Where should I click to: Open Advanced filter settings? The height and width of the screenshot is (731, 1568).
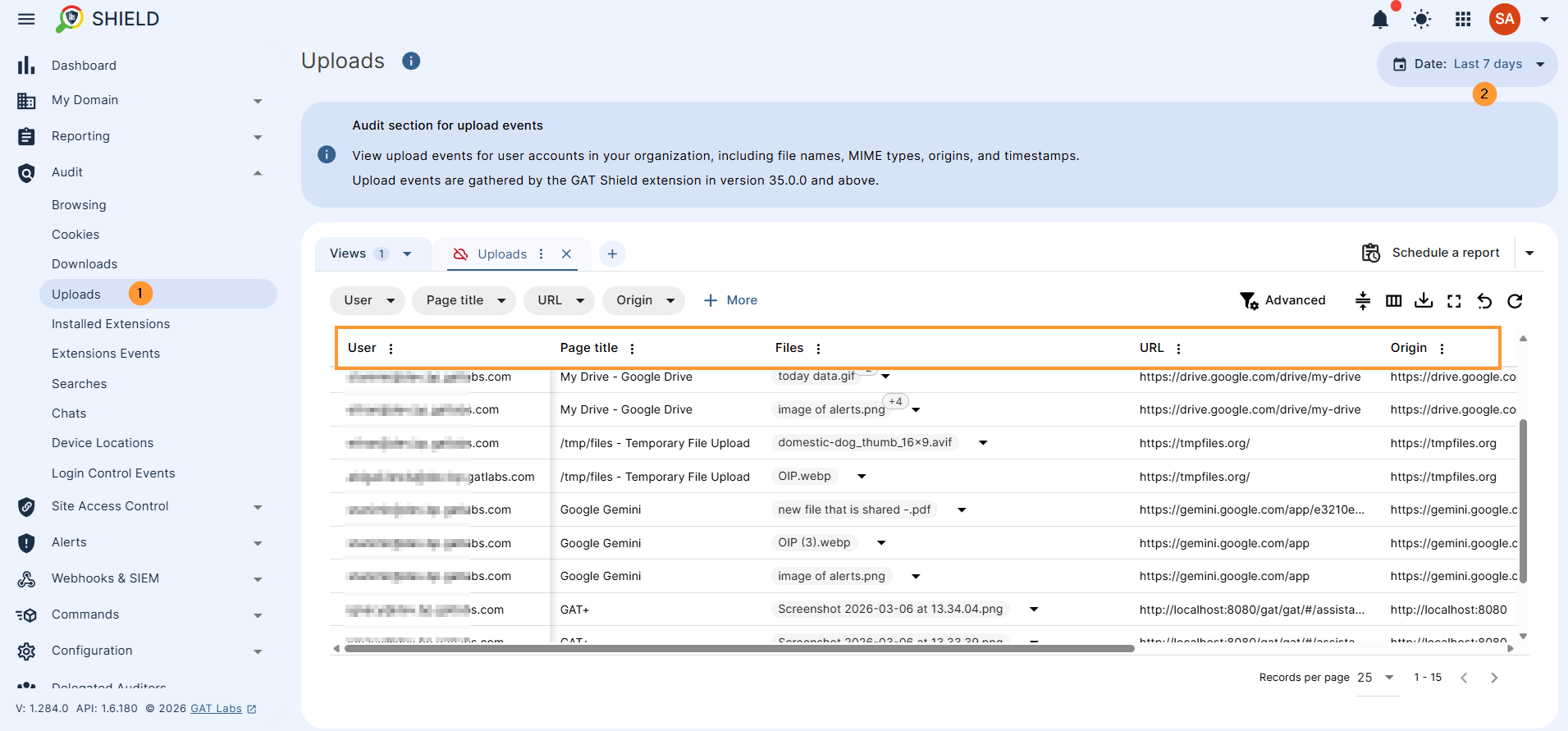[x=1282, y=300]
